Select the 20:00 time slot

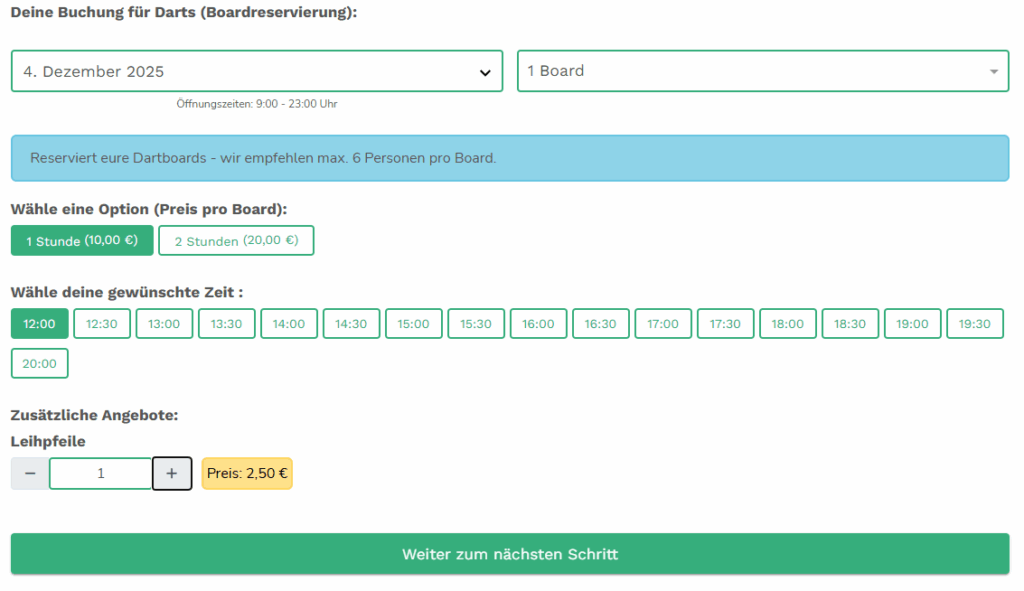click(x=40, y=364)
